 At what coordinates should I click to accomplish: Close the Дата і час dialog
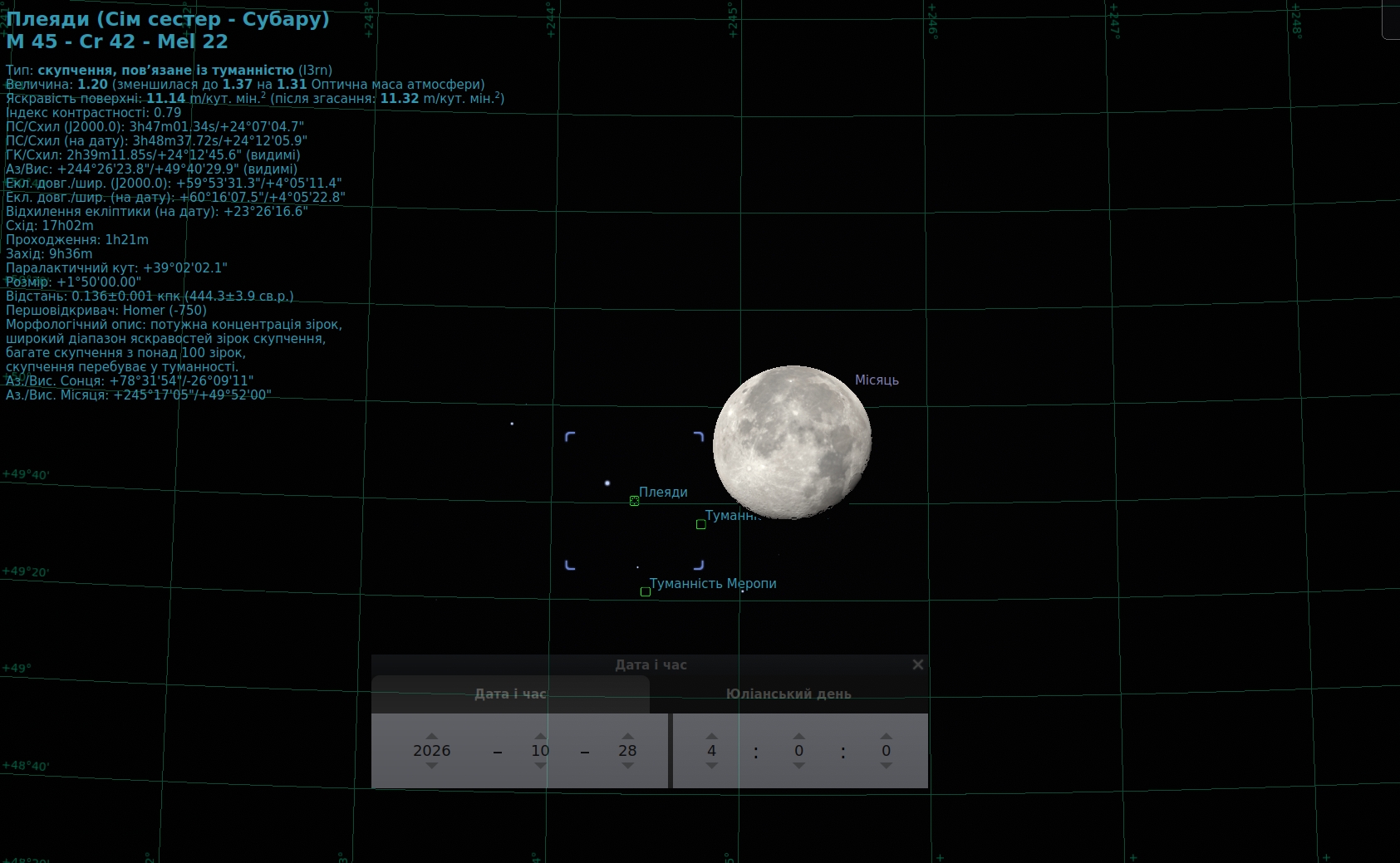(x=917, y=664)
